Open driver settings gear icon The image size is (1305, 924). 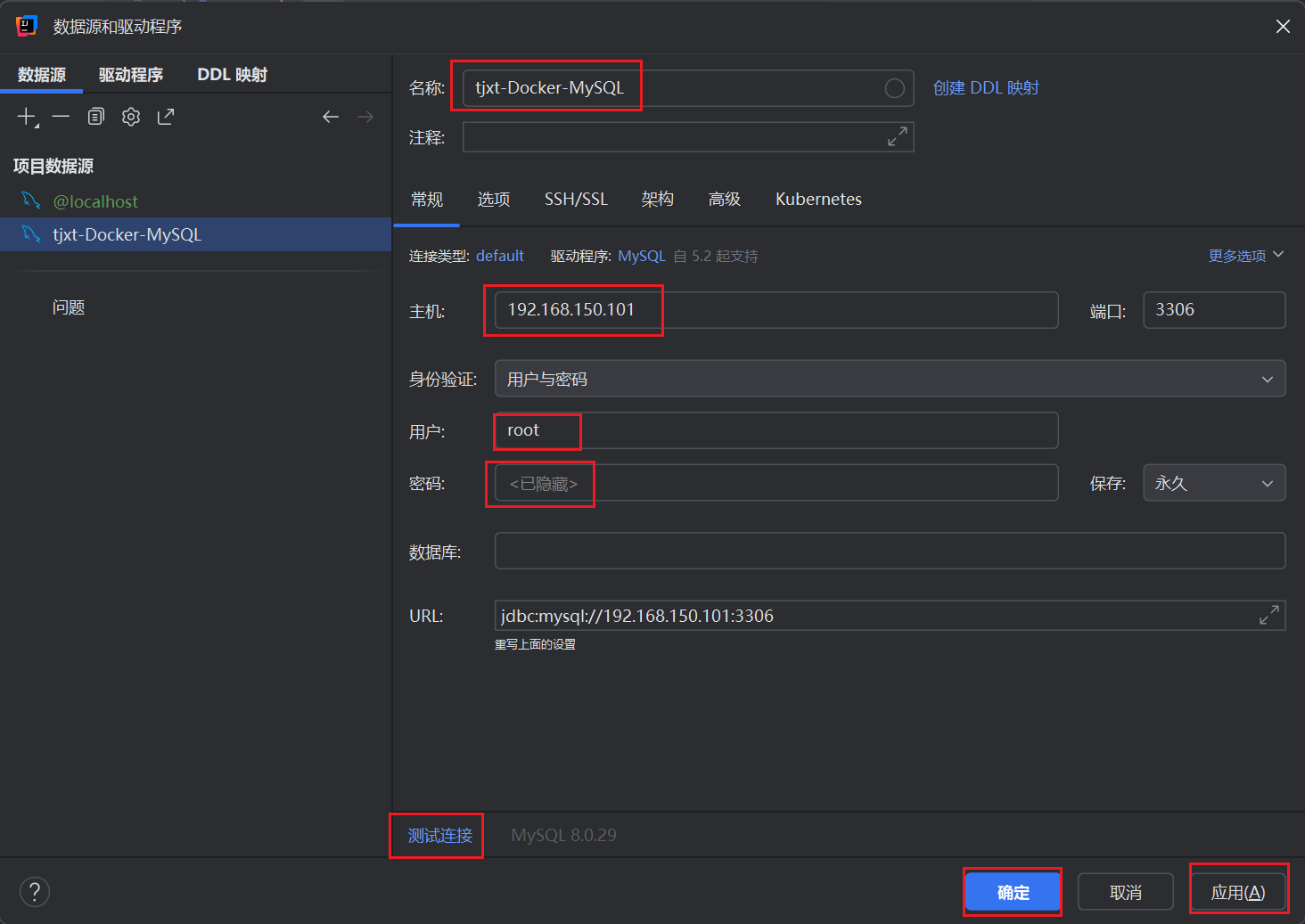tap(131, 117)
